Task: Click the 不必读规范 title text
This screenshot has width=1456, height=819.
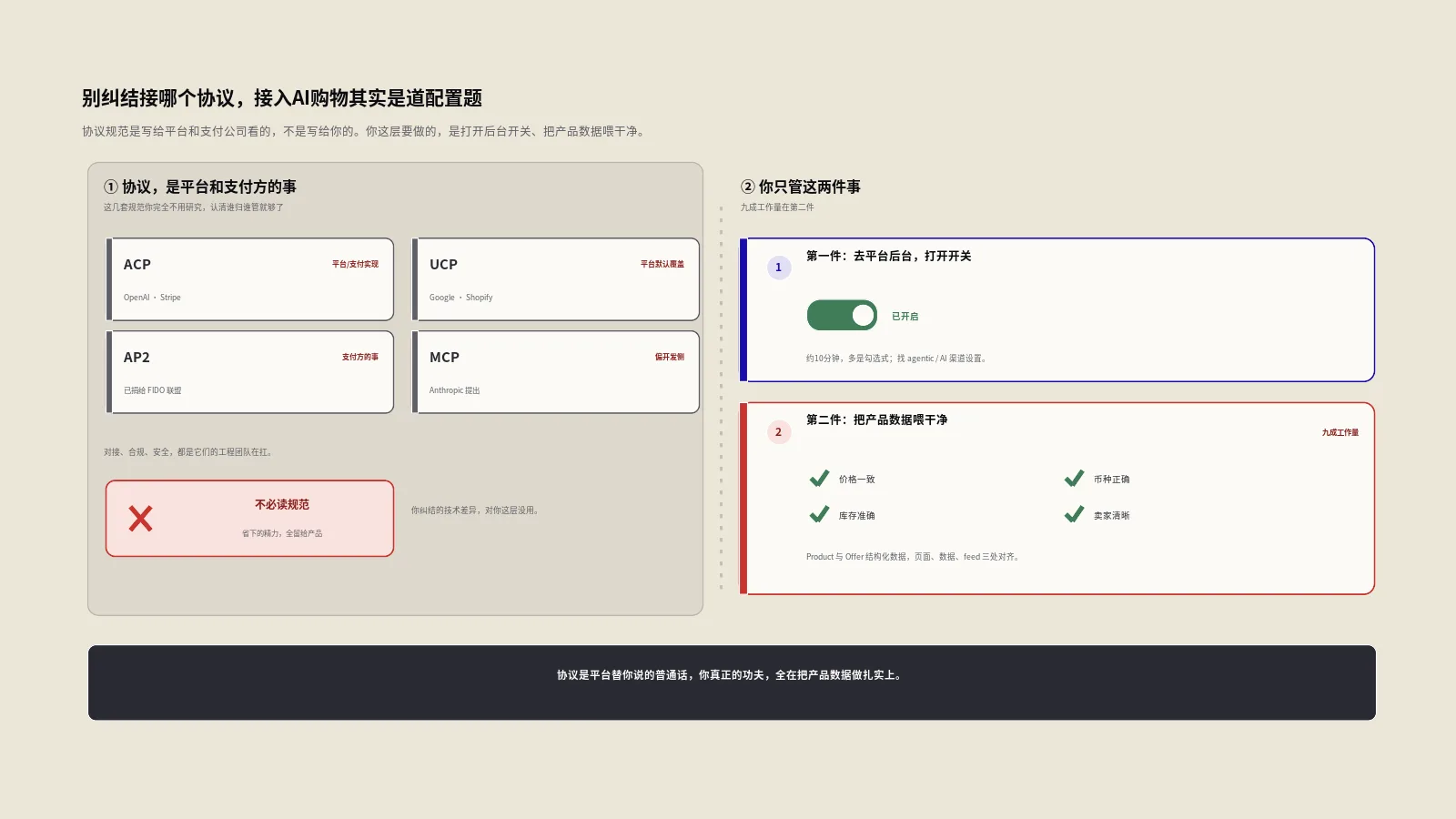Action: (x=282, y=504)
